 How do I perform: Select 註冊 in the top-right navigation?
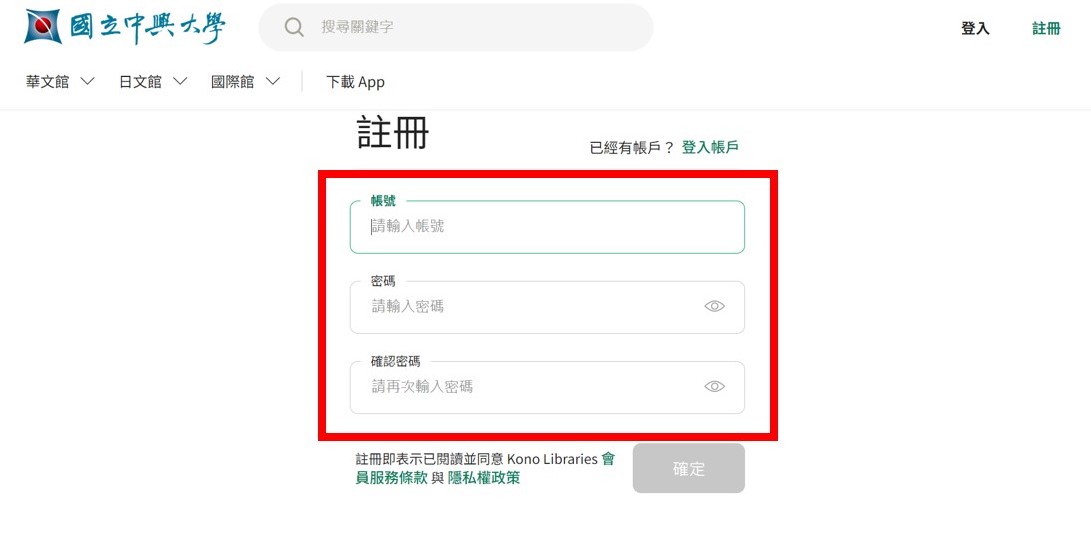pyautogui.click(x=1046, y=28)
